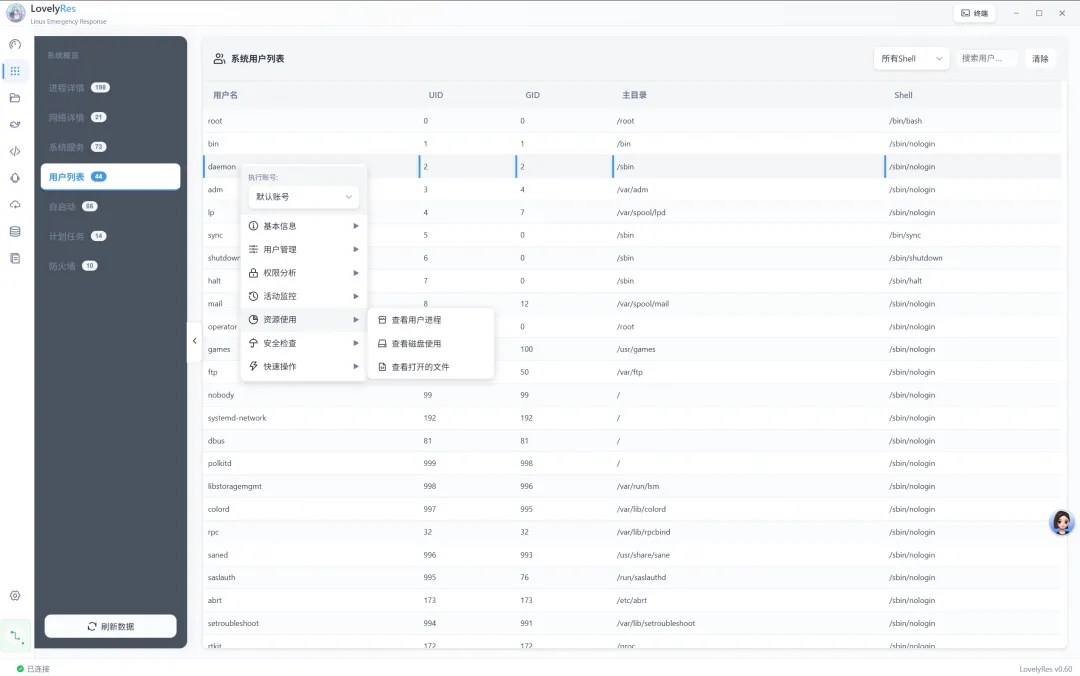The height and width of the screenshot is (676, 1080).
Task: Select the 用户列表 sidebar item
Action: 110,176
